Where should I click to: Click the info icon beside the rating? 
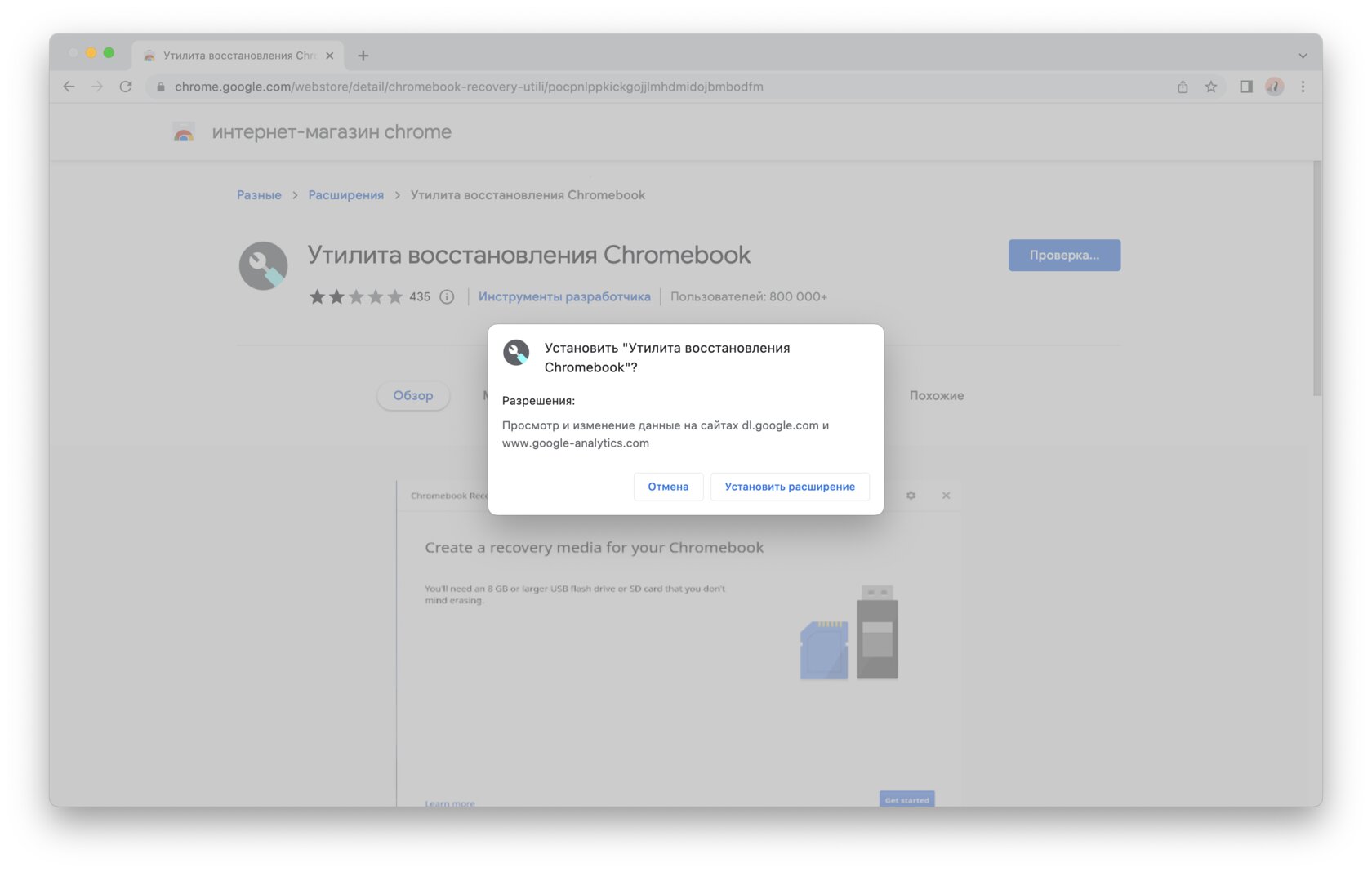coord(446,297)
